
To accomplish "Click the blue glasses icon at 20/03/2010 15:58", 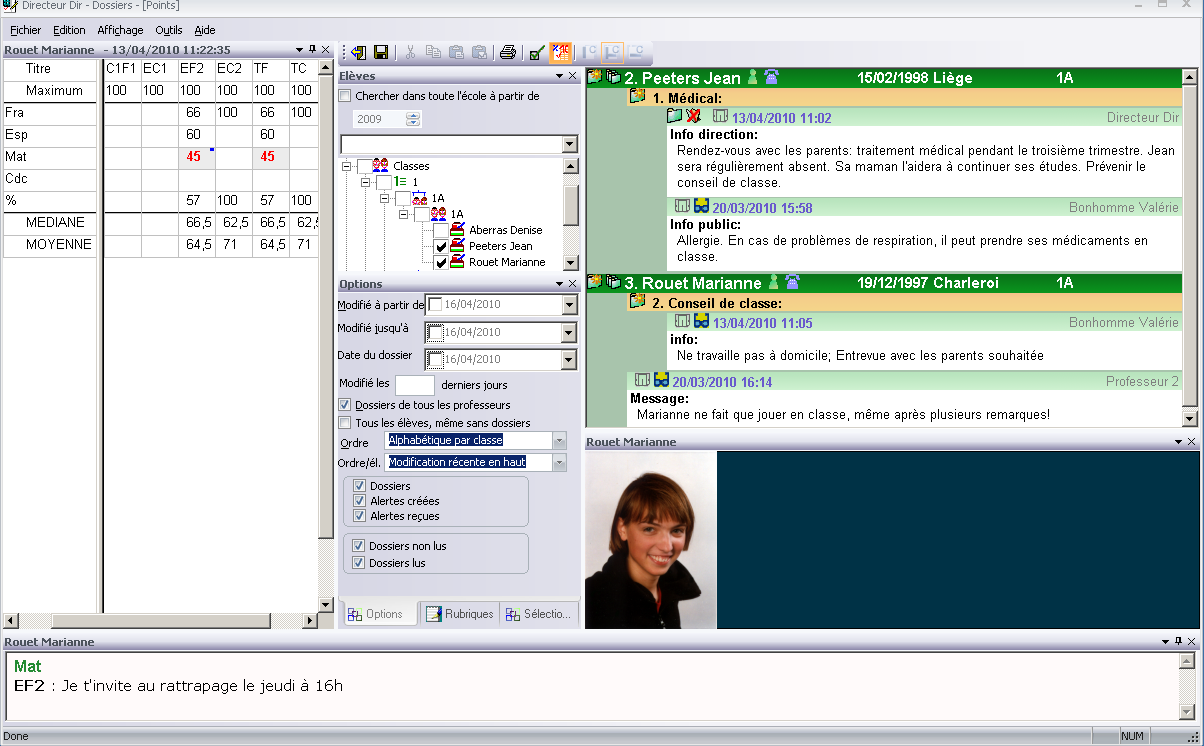I will [702, 207].
